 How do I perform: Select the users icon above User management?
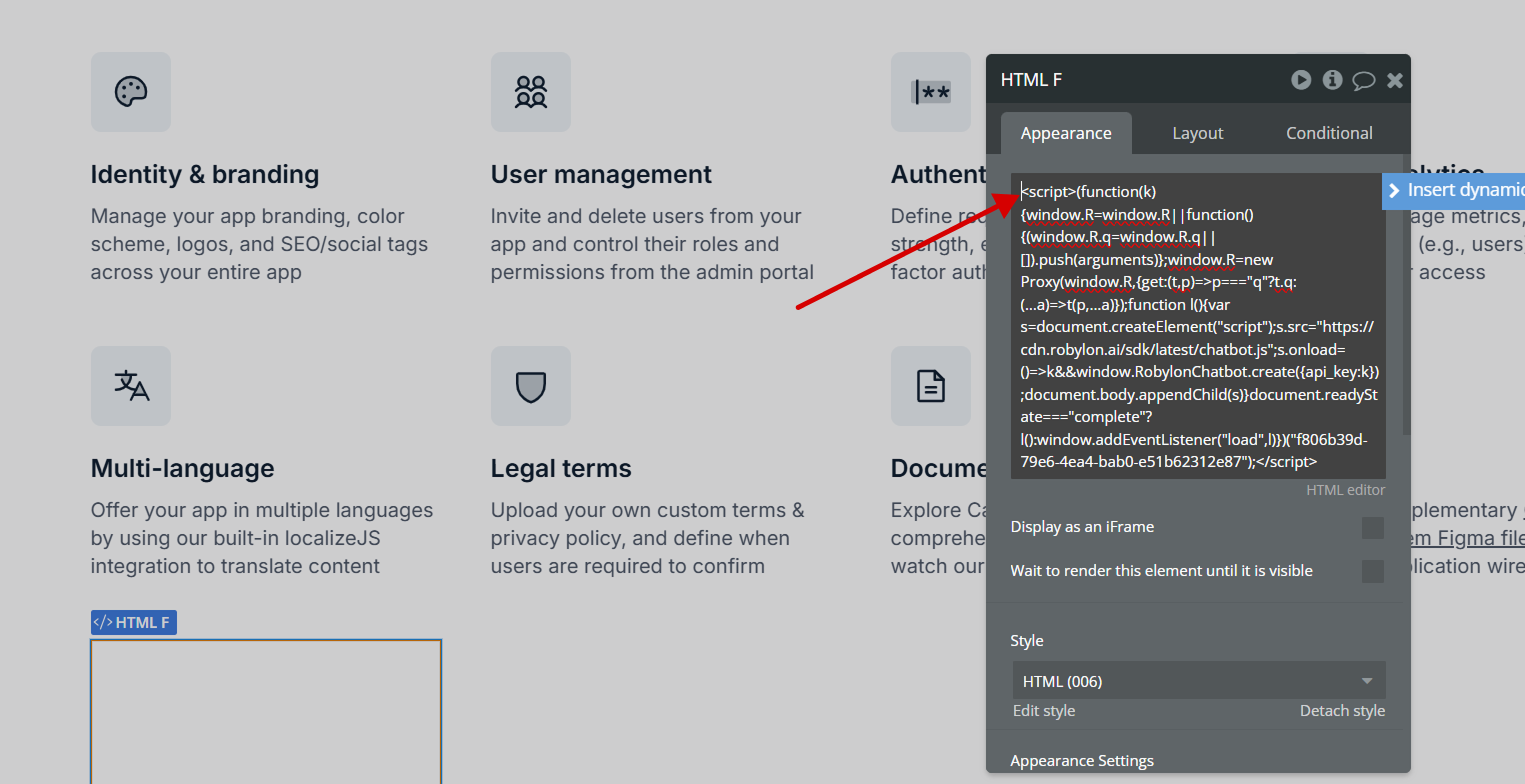530,92
